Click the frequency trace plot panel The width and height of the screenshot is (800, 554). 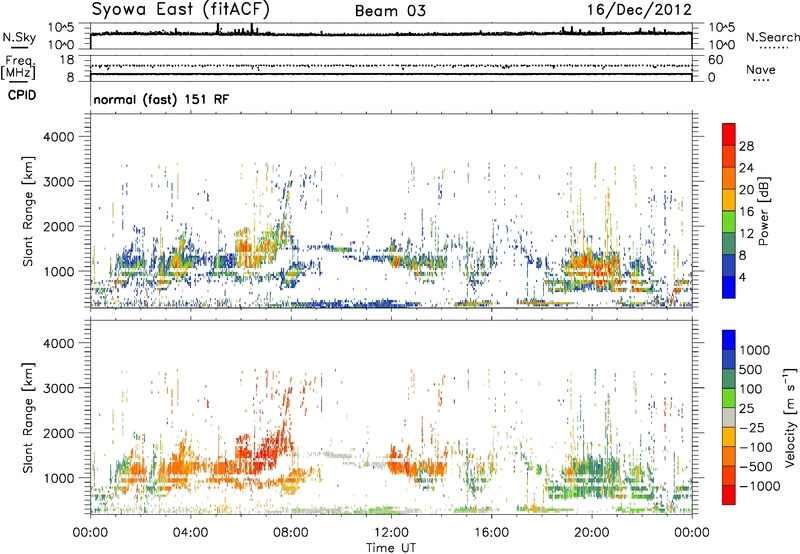391,68
